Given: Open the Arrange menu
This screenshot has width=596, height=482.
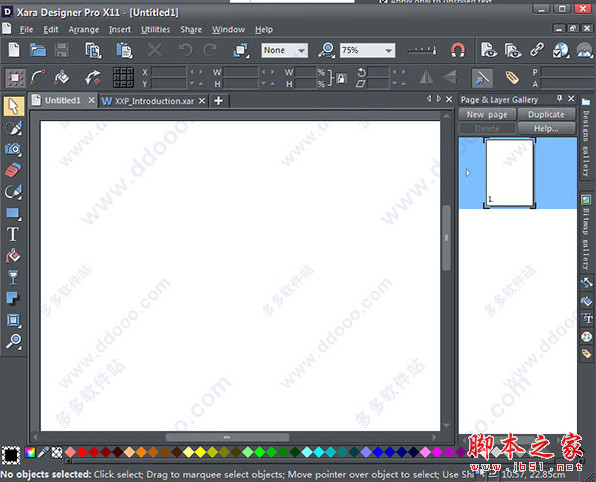Looking at the screenshot, I should click(84, 30).
